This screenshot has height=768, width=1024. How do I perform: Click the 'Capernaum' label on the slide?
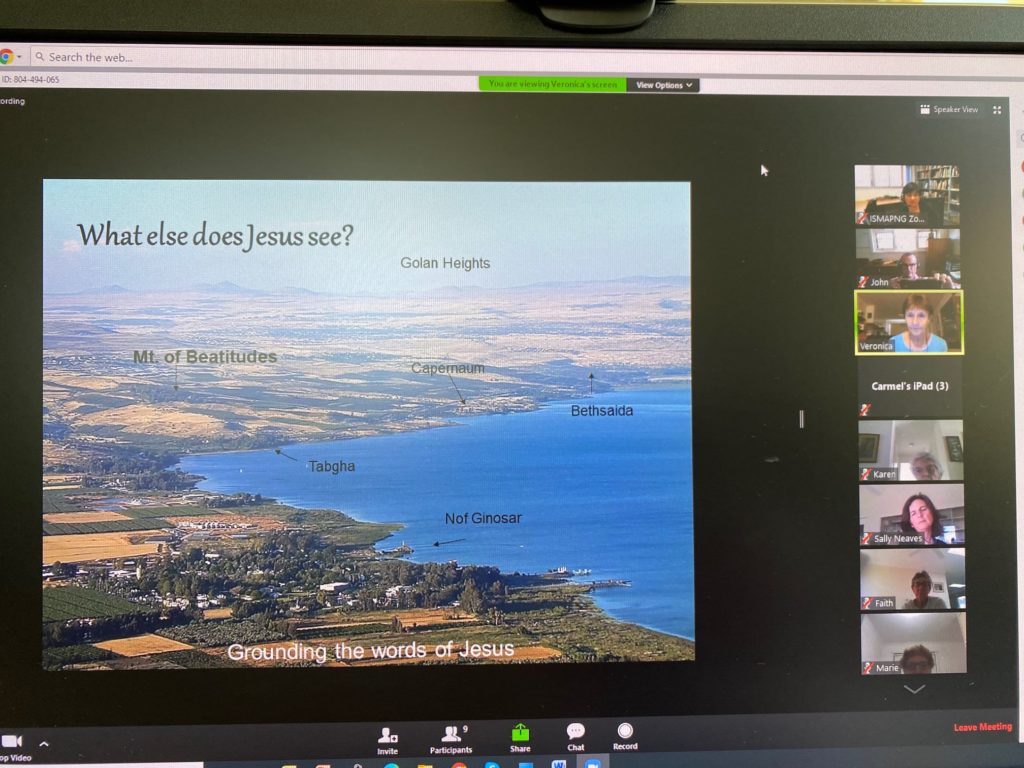[448, 368]
